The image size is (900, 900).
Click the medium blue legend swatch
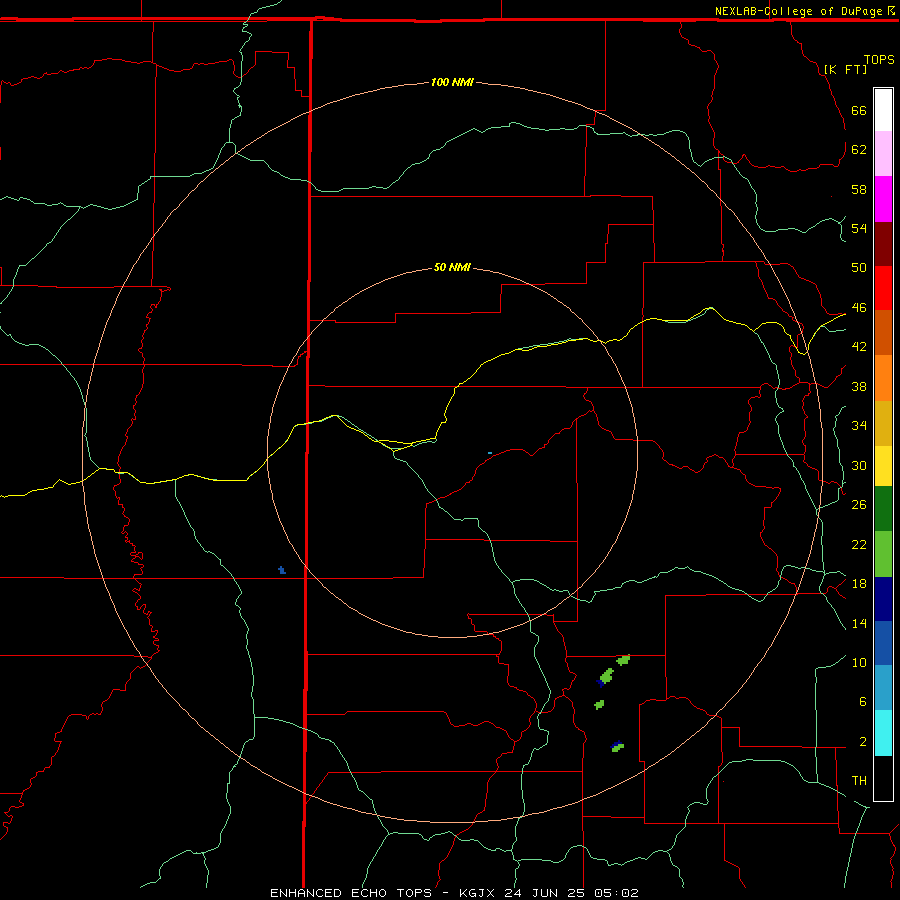click(x=883, y=643)
